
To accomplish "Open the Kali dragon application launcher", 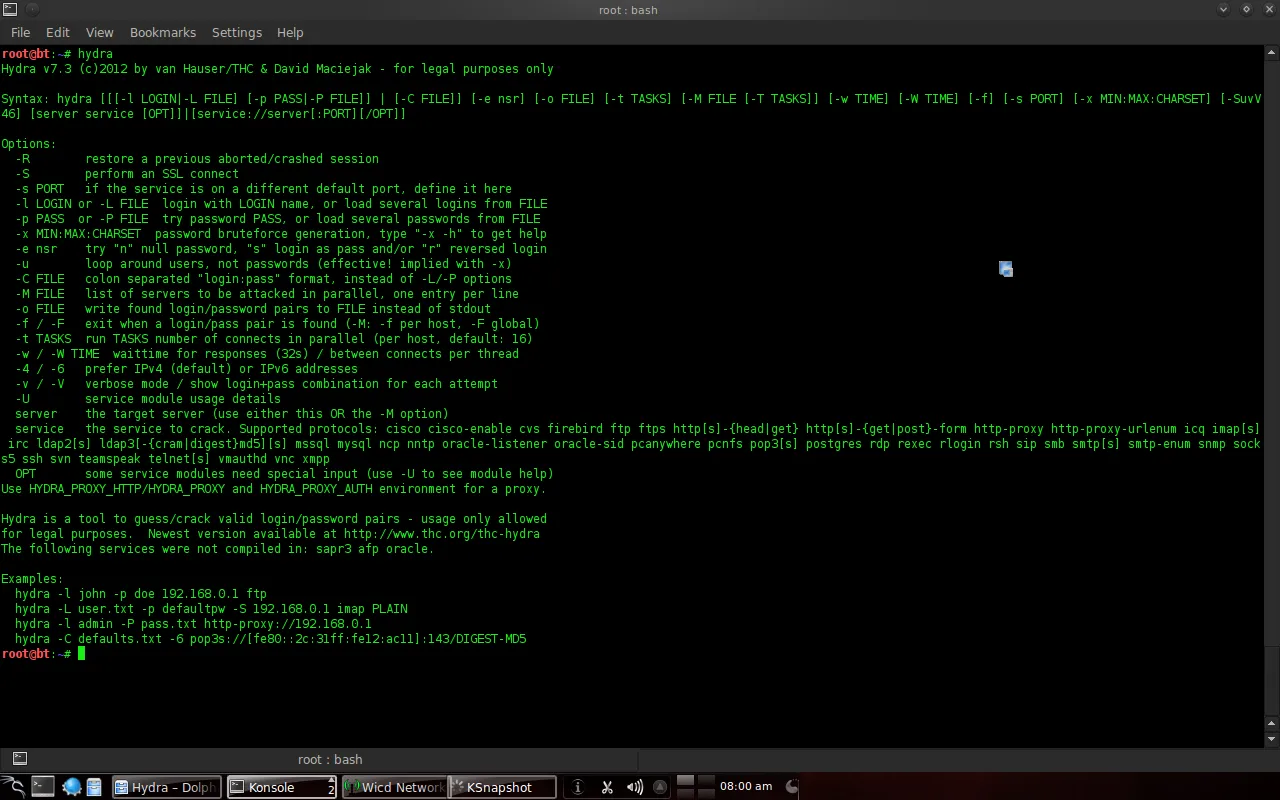I will [x=13, y=787].
